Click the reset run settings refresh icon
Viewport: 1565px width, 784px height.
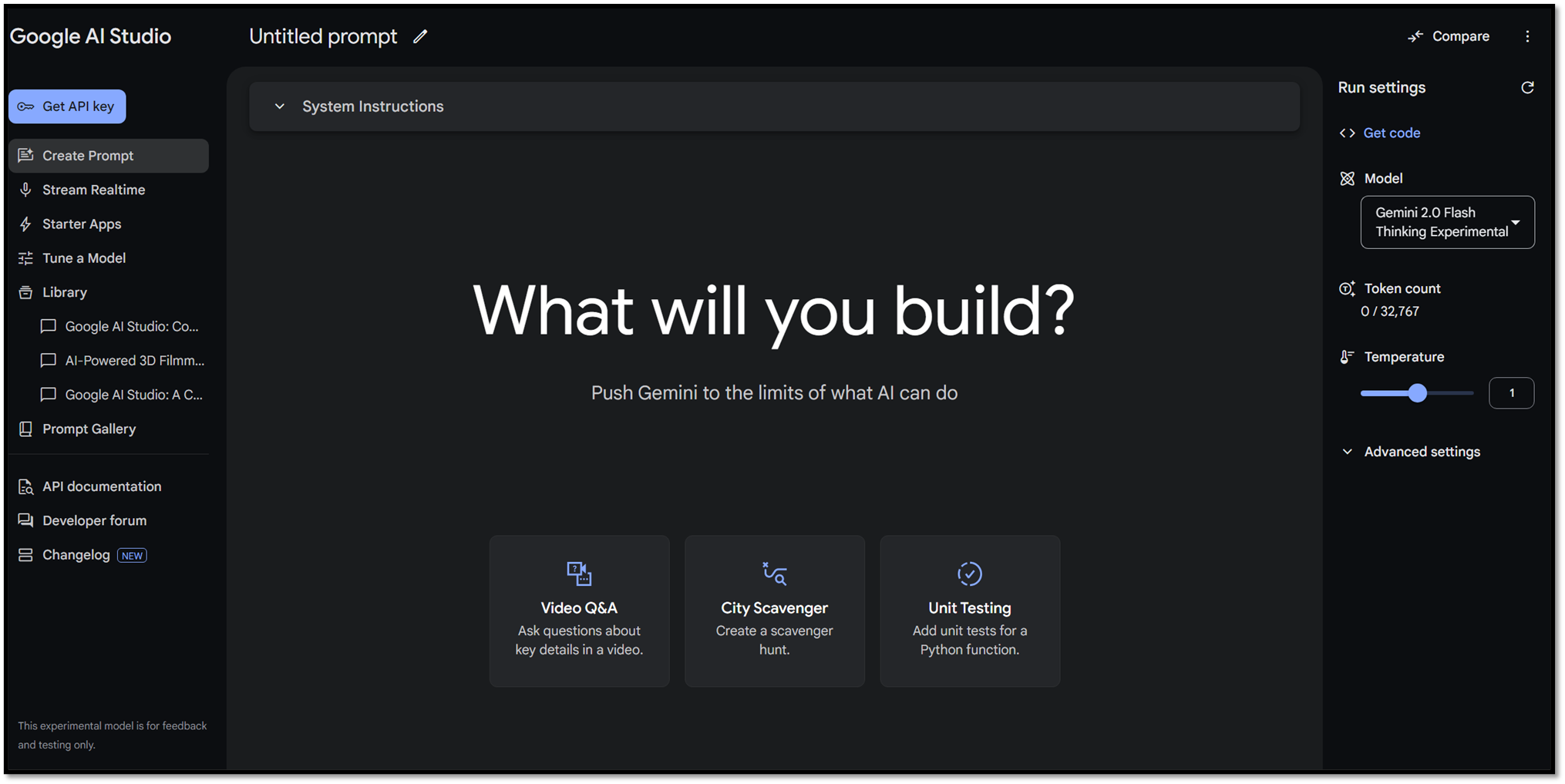[1527, 87]
